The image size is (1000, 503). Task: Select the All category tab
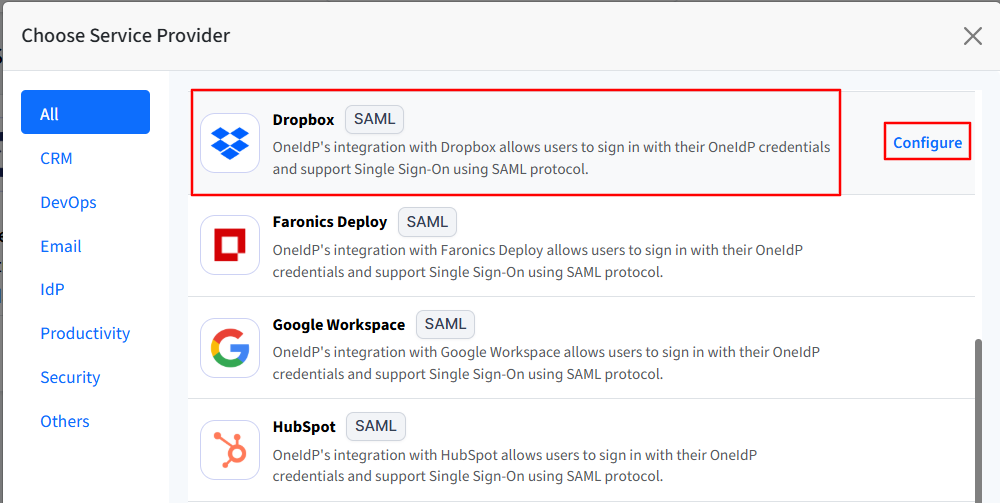pyautogui.click(x=85, y=112)
